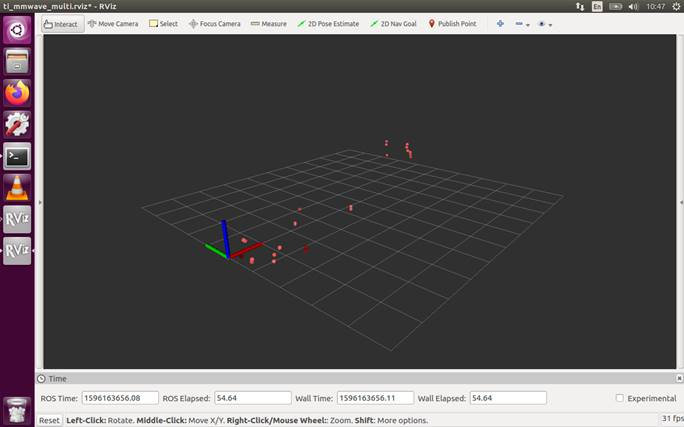Expand the right side panel handle
The image size is (684, 427).
tap(681, 202)
